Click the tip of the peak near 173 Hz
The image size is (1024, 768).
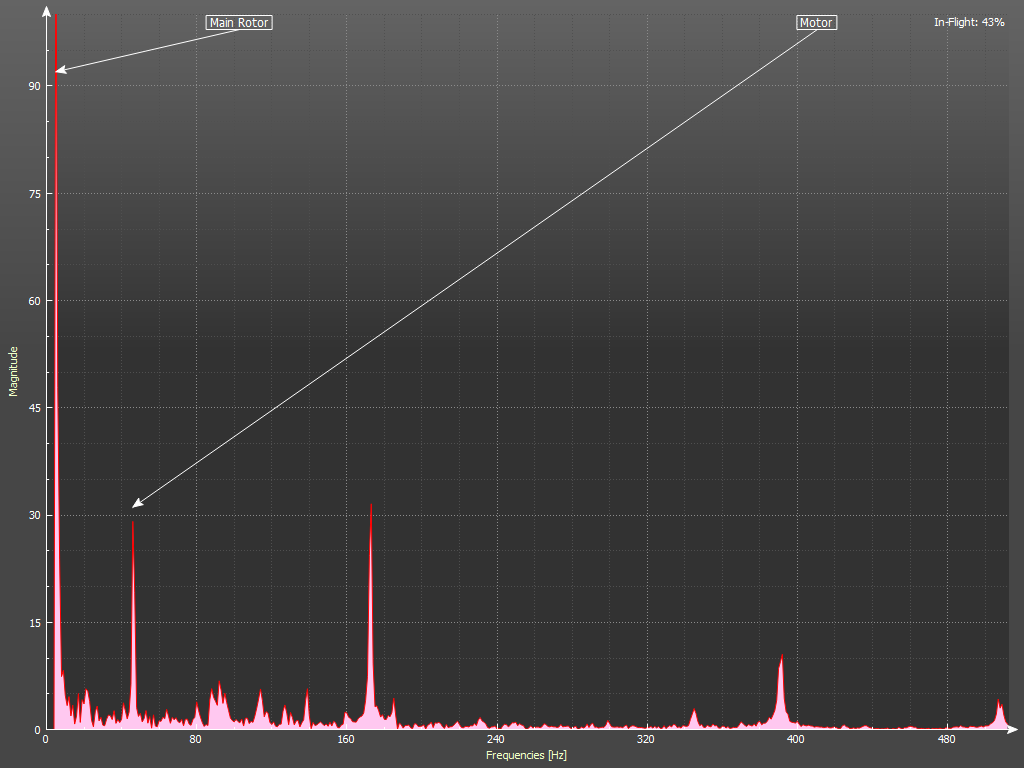(x=371, y=506)
